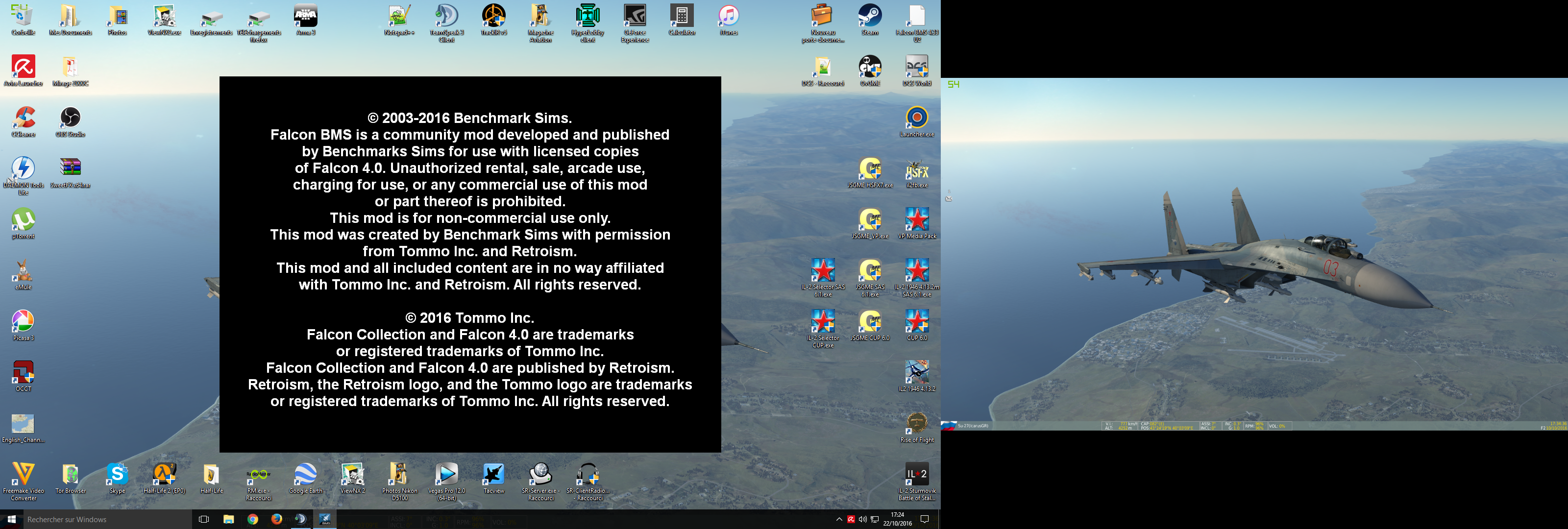
Task: Open File Explorer from the taskbar
Action: click(x=228, y=519)
